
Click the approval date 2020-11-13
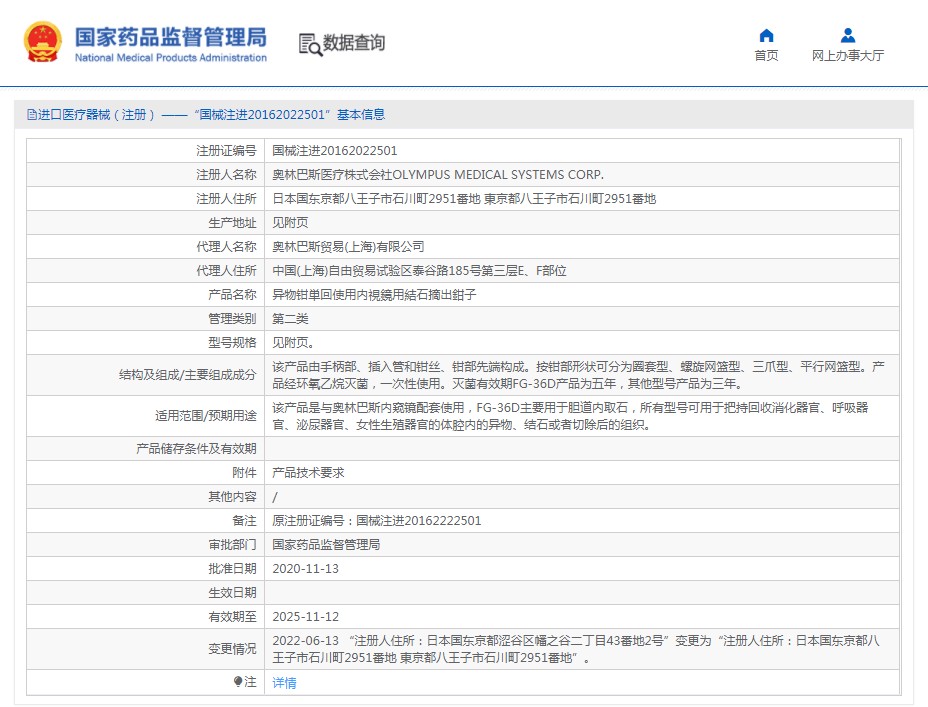(x=305, y=568)
